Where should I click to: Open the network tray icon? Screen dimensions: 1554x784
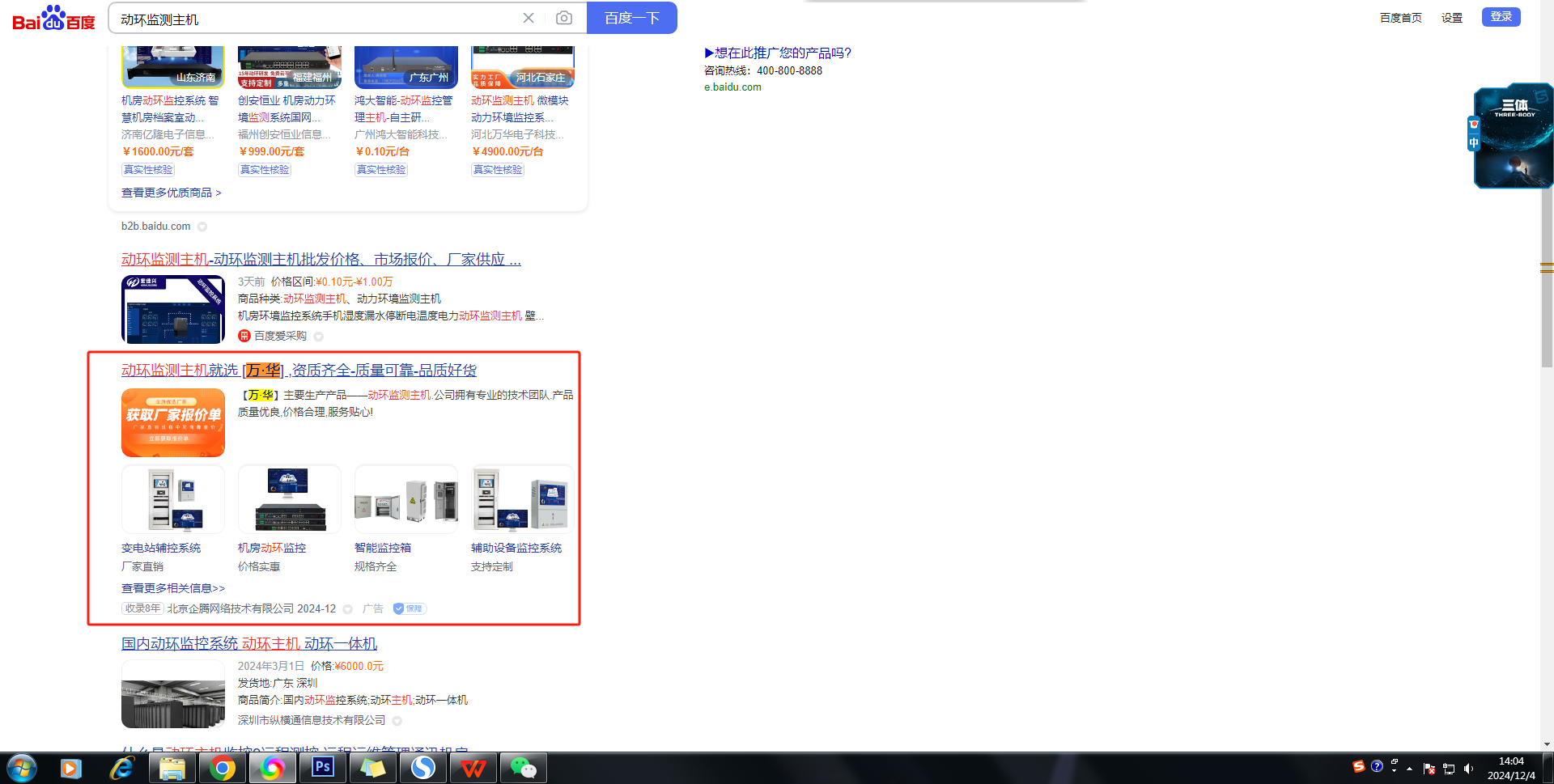coord(1449,769)
